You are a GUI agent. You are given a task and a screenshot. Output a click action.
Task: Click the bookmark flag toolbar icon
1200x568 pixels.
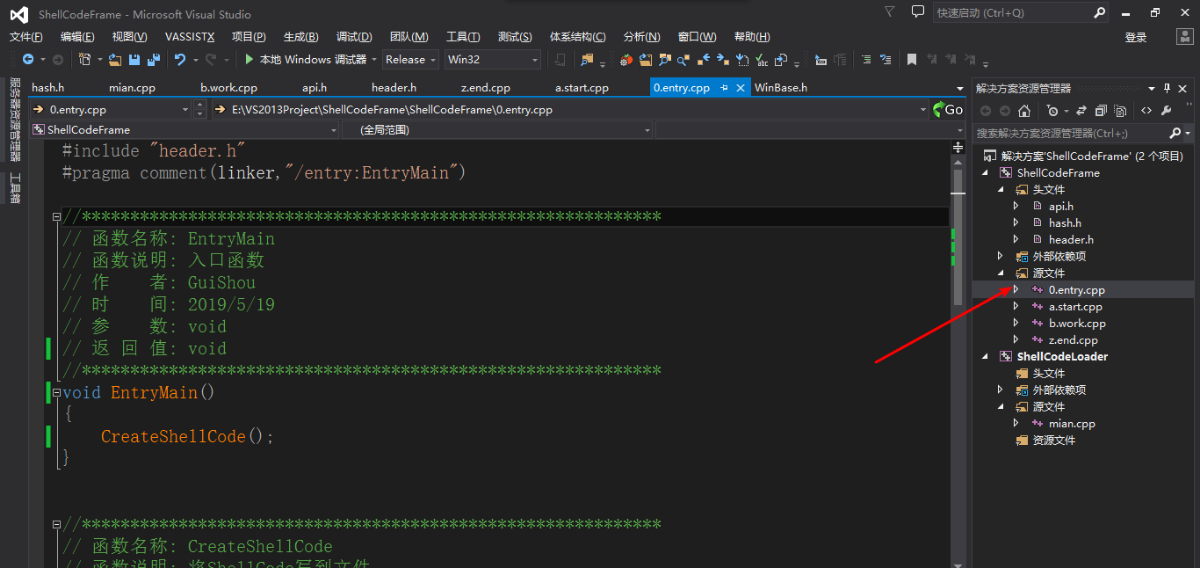tap(911, 60)
